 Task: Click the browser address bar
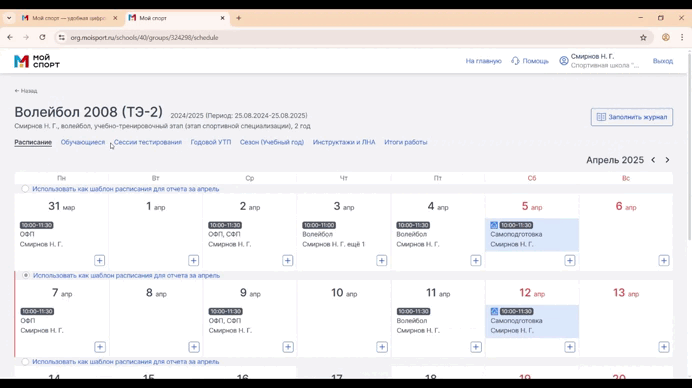point(349,38)
